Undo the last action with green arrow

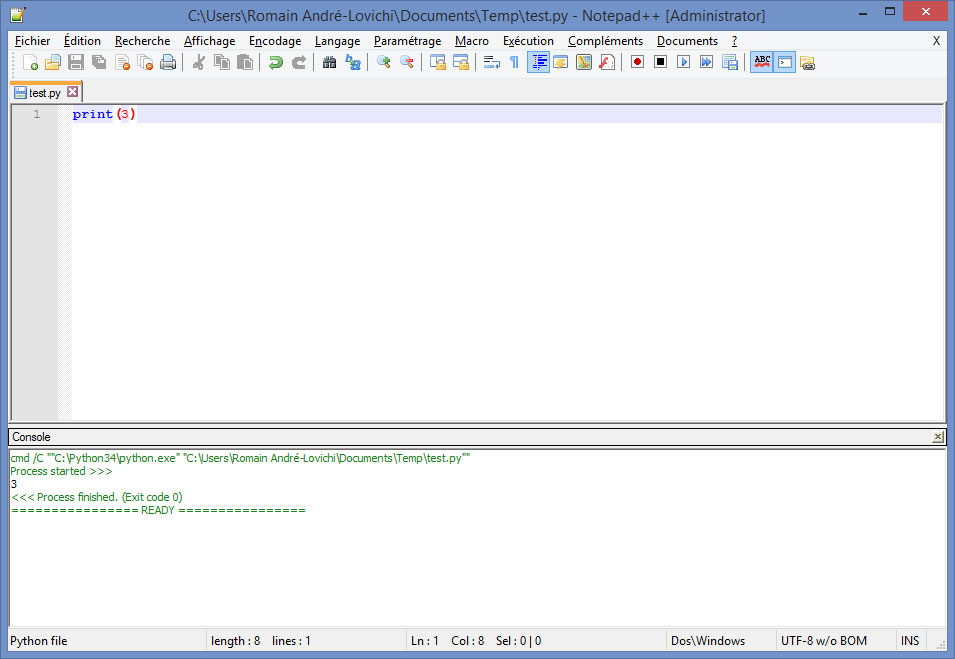(x=275, y=62)
